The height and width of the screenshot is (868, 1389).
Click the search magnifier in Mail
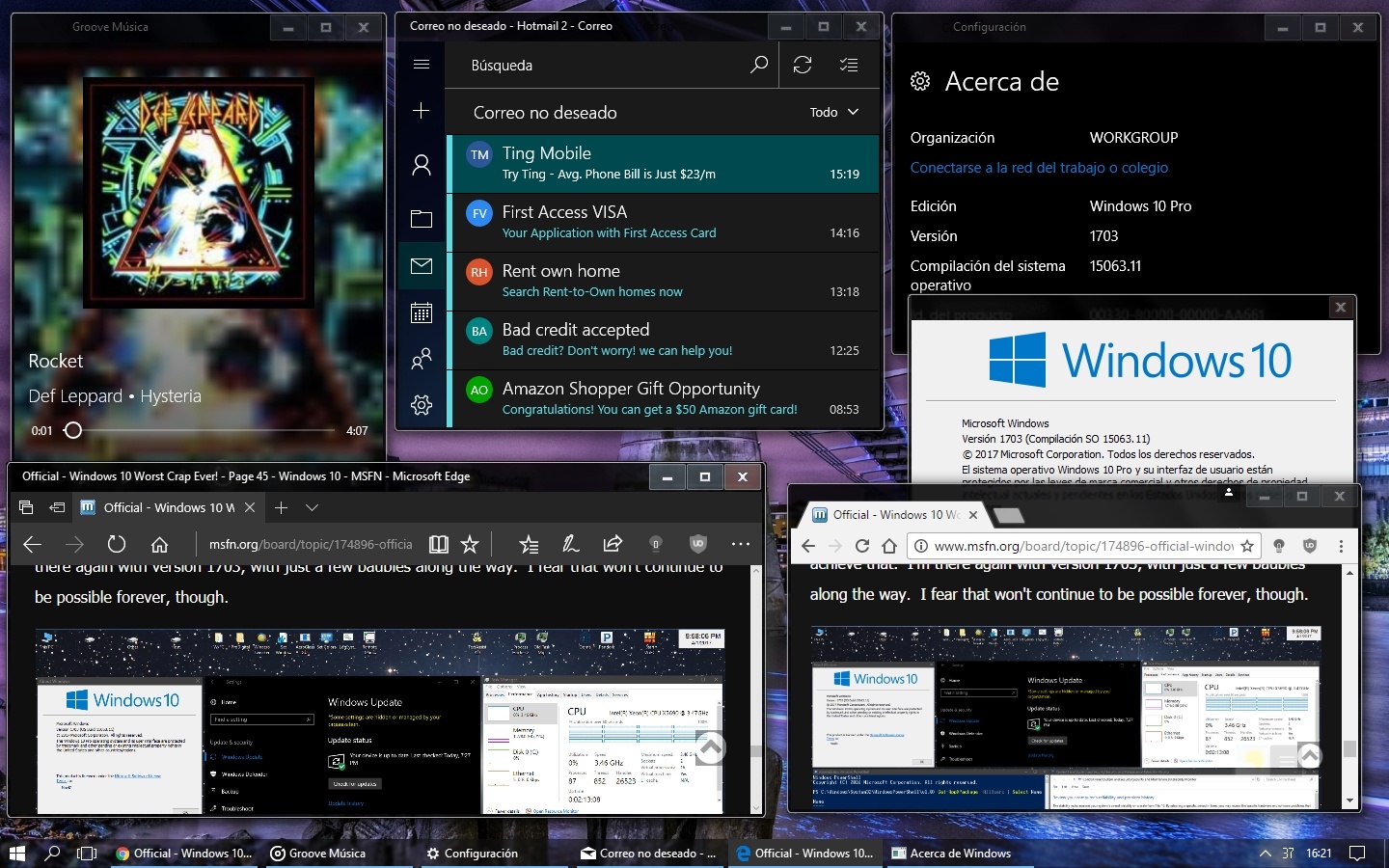759,65
